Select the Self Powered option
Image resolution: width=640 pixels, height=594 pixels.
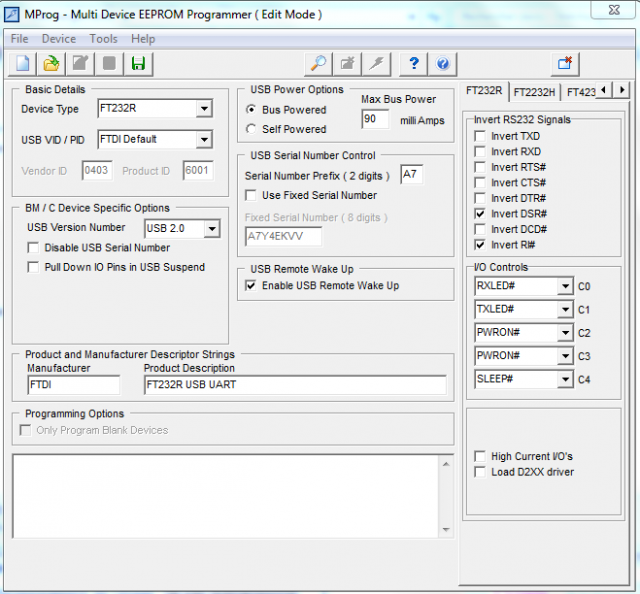coord(286,129)
